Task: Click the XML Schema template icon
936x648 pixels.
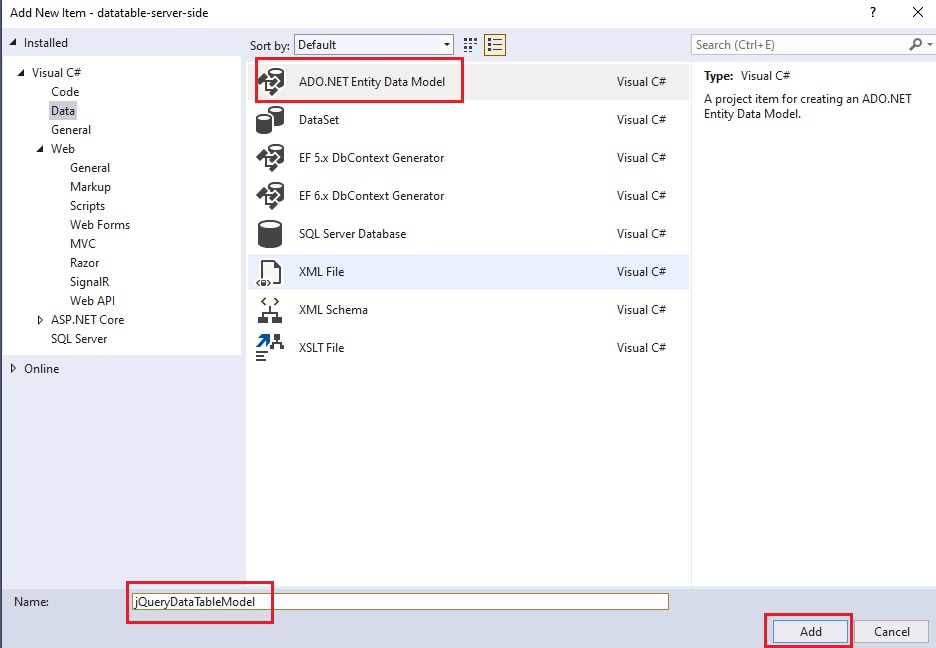Action: coord(270,310)
